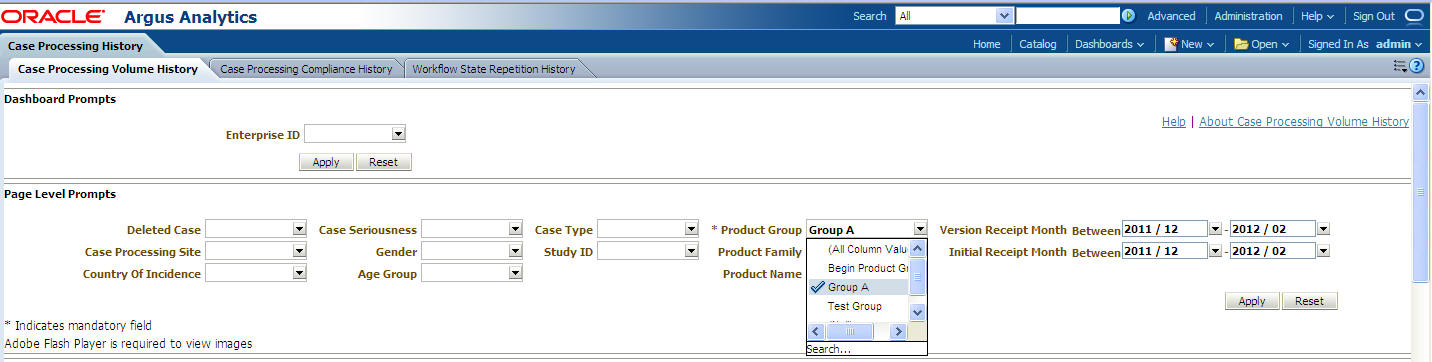Click the Product Group popup vertical scroll thumb
1432x362 pixels.
coord(918,277)
